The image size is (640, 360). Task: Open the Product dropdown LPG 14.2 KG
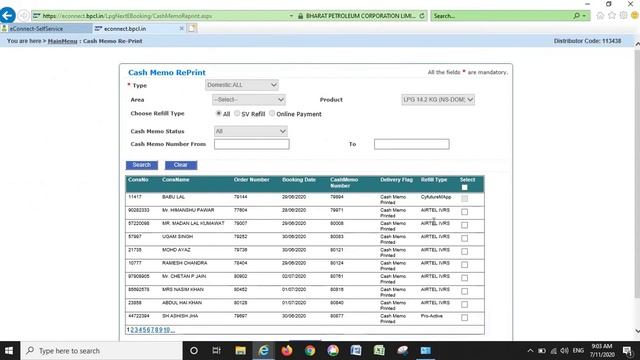(x=438, y=100)
